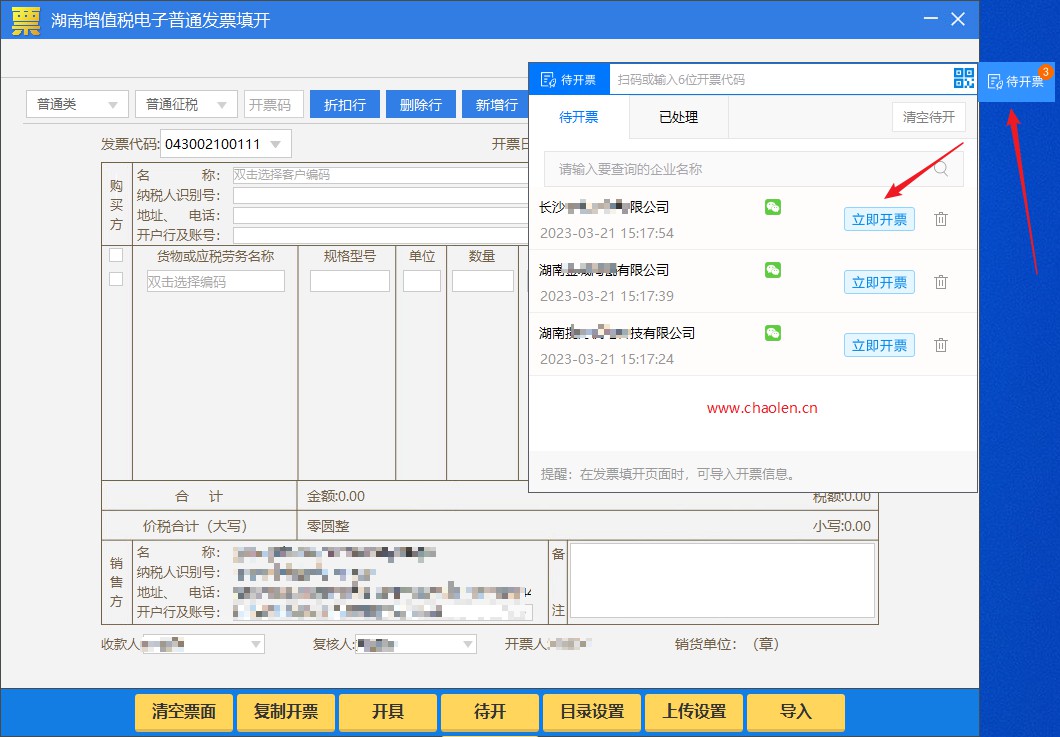The image size is (1060, 737).
Task: Click WeChat icon for 长沙 company row
Action: tap(773, 207)
